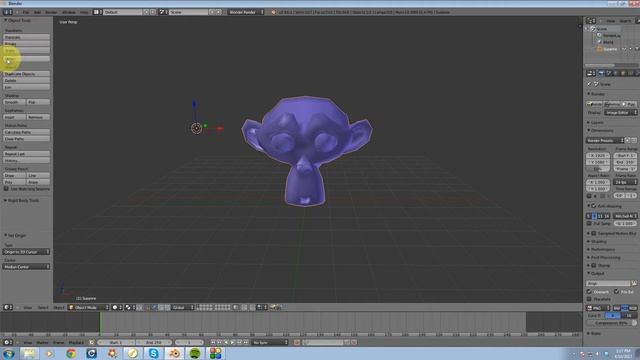Click the auto keyframe record button
The height and width of the screenshot is (360, 640).
297,342
